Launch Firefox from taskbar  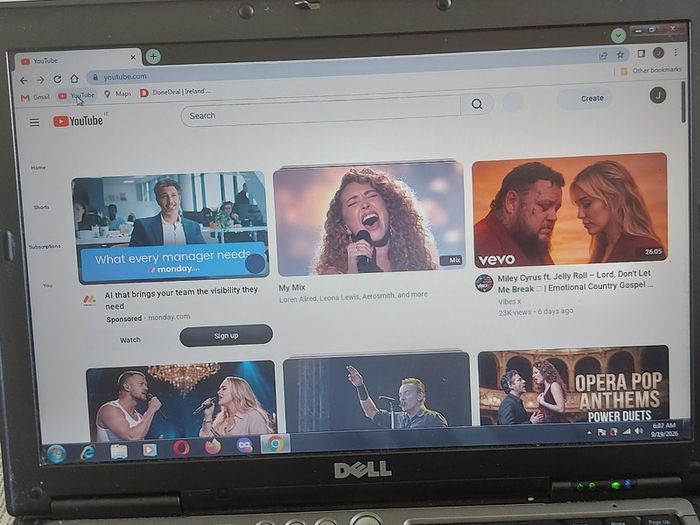[213, 446]
